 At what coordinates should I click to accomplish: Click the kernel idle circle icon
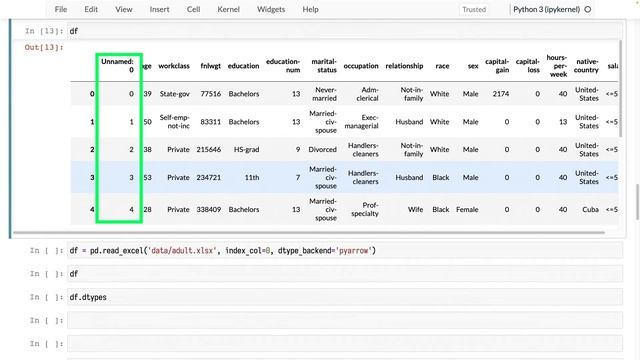click(x=588, y=9)
